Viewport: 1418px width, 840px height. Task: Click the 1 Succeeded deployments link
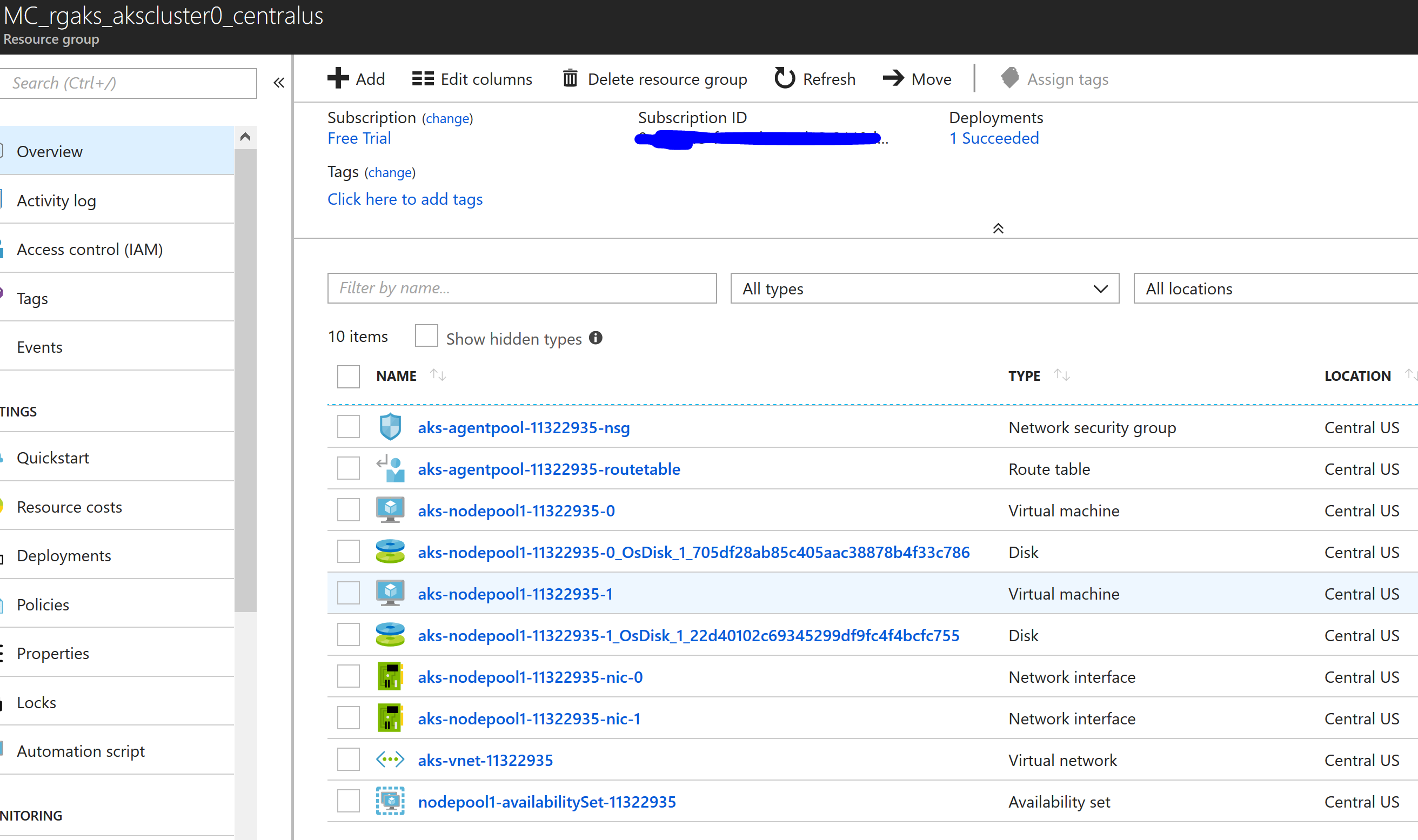(x=993, y=138)
